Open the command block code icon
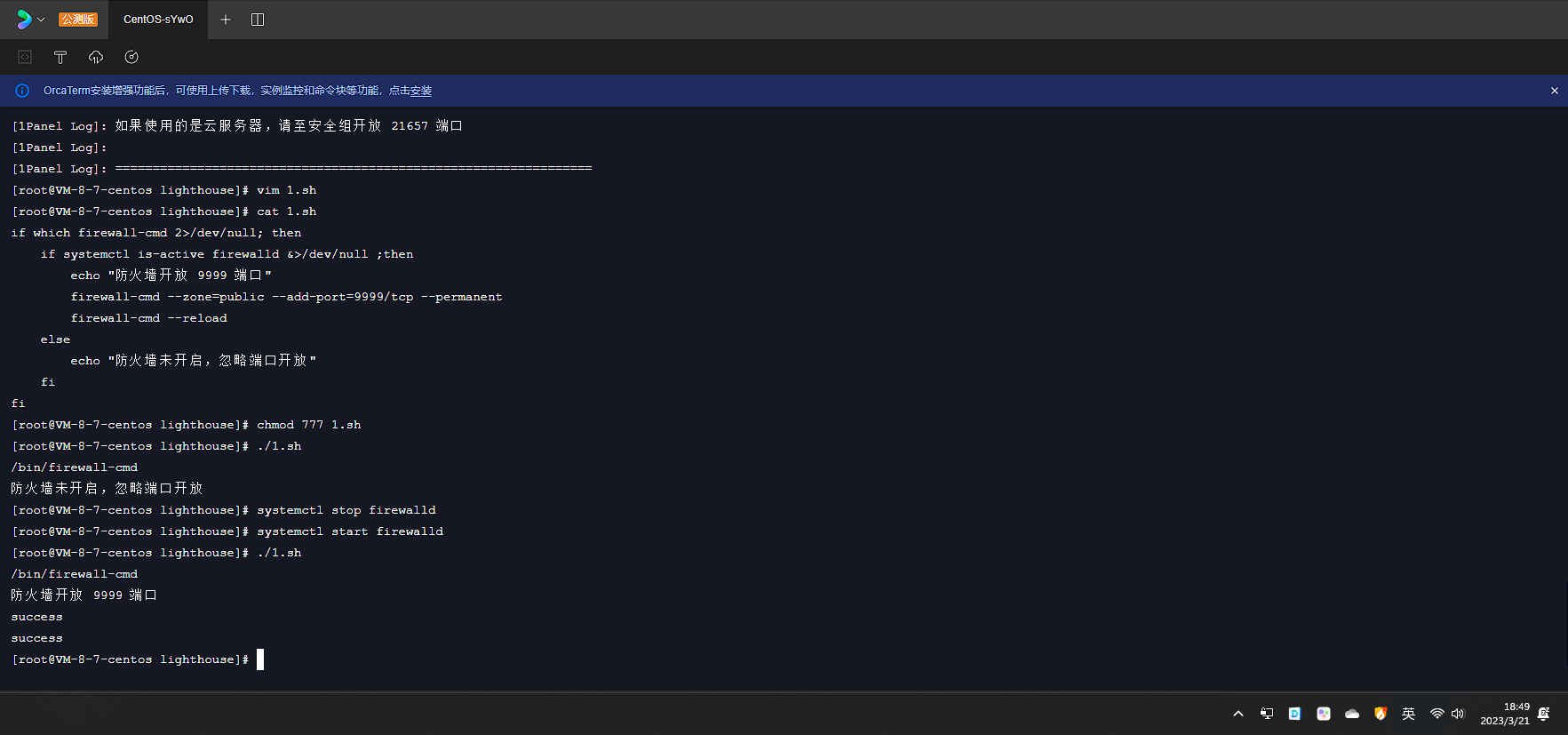Screen dimensions: 1568x735 [25, 57]
